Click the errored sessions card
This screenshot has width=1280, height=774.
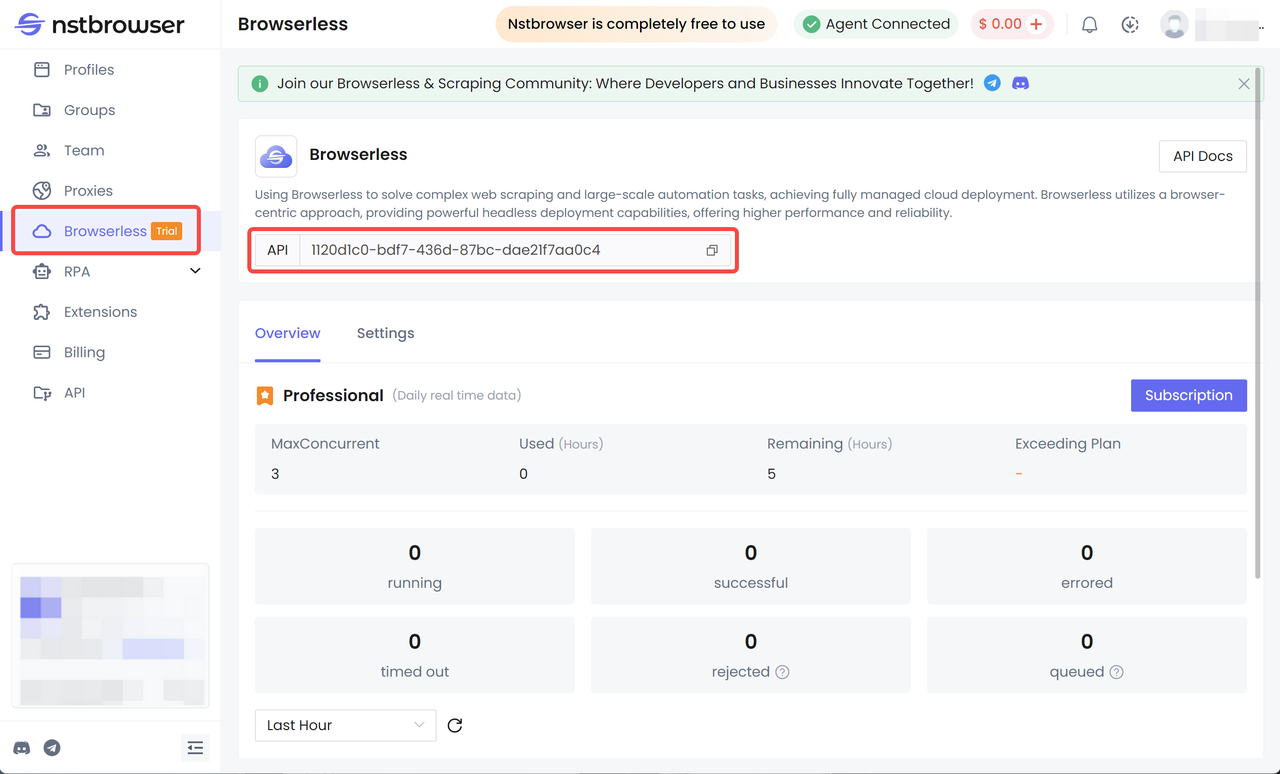coord(1087,566)
